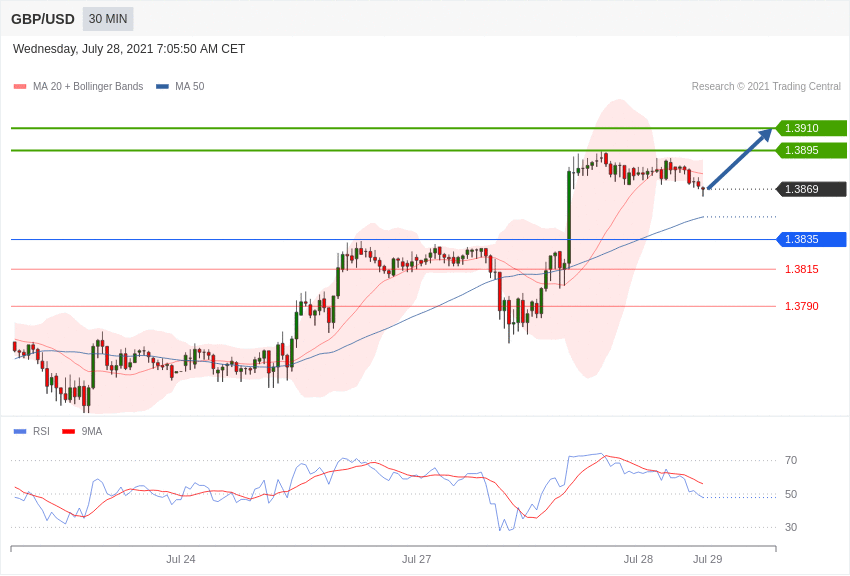850x576 pixels.
Task: Click the date Wednesday, July 28, 2021 line
Action: tap(129, 49)
